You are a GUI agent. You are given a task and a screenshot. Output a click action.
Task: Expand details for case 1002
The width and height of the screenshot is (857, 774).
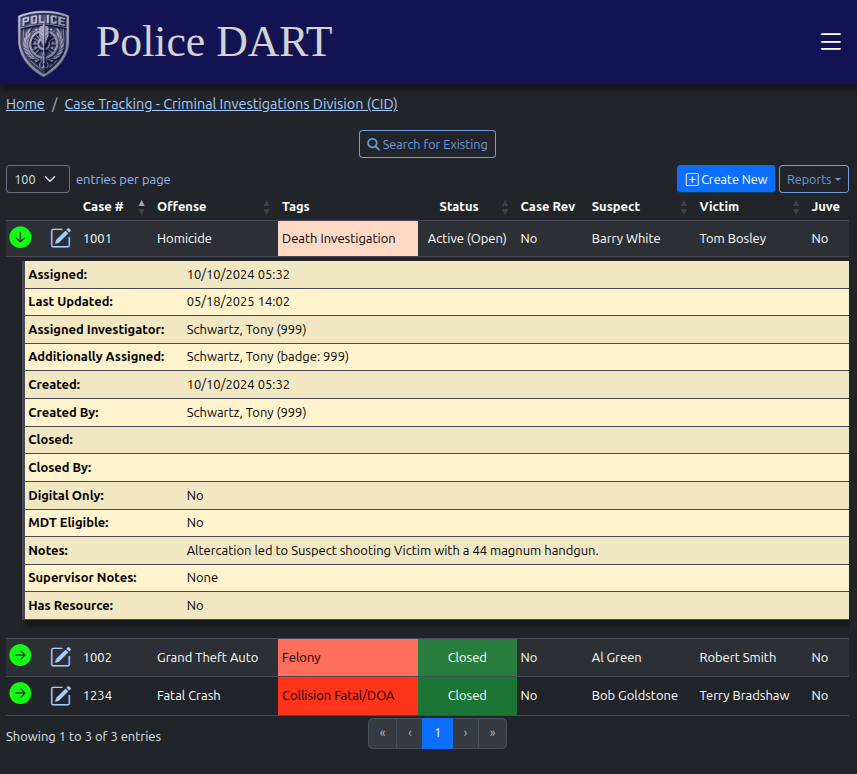20,656
